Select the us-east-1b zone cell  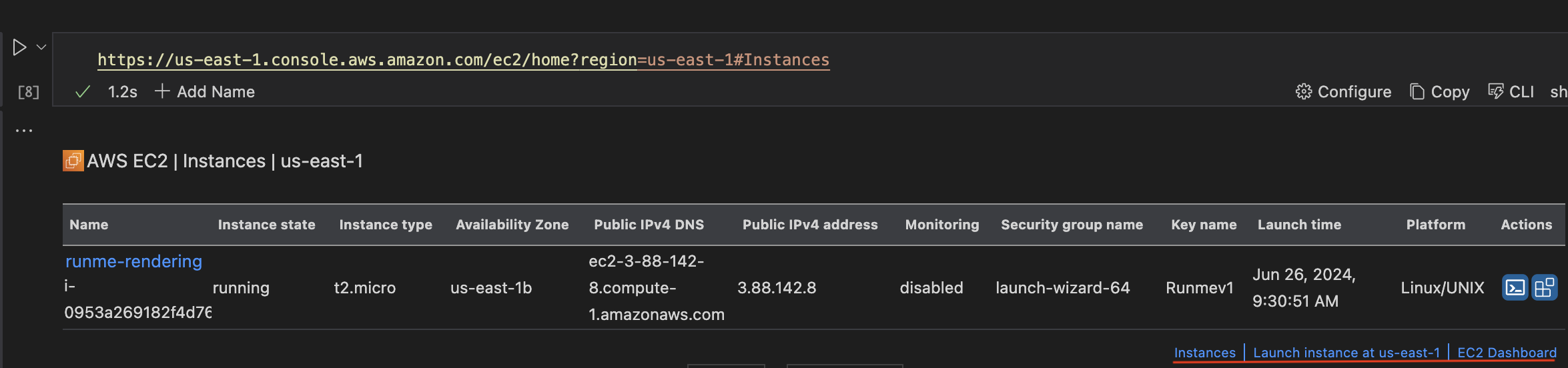[491, 288]
